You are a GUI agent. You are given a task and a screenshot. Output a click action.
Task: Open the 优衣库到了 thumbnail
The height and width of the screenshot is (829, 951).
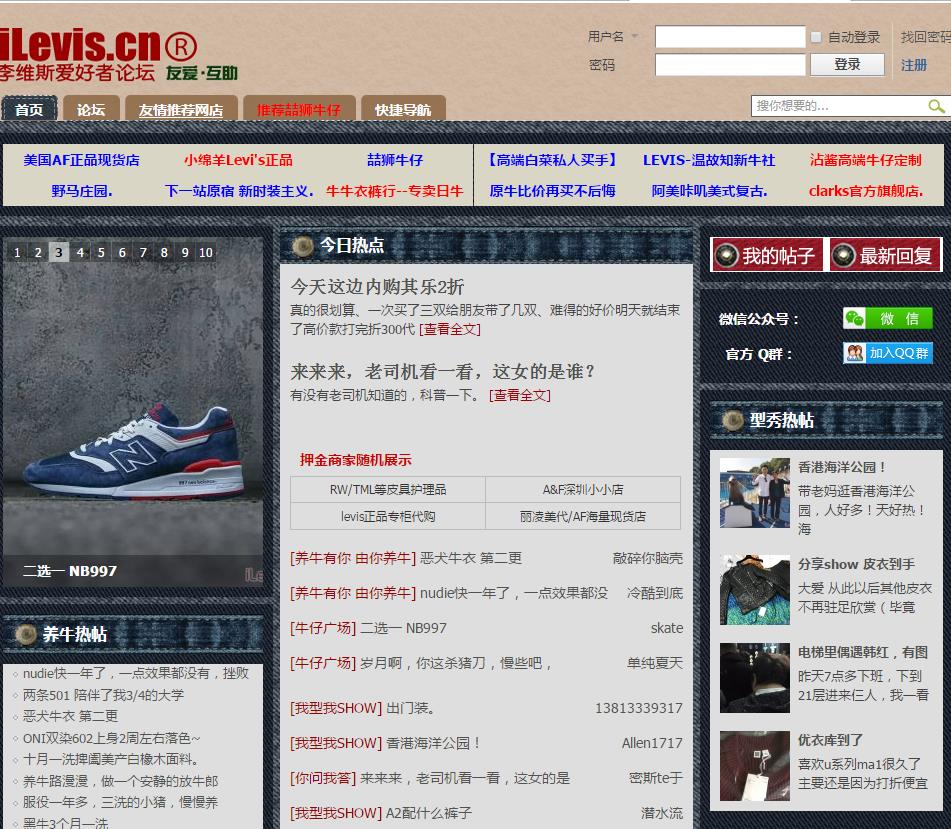click(x=754, y=766)
